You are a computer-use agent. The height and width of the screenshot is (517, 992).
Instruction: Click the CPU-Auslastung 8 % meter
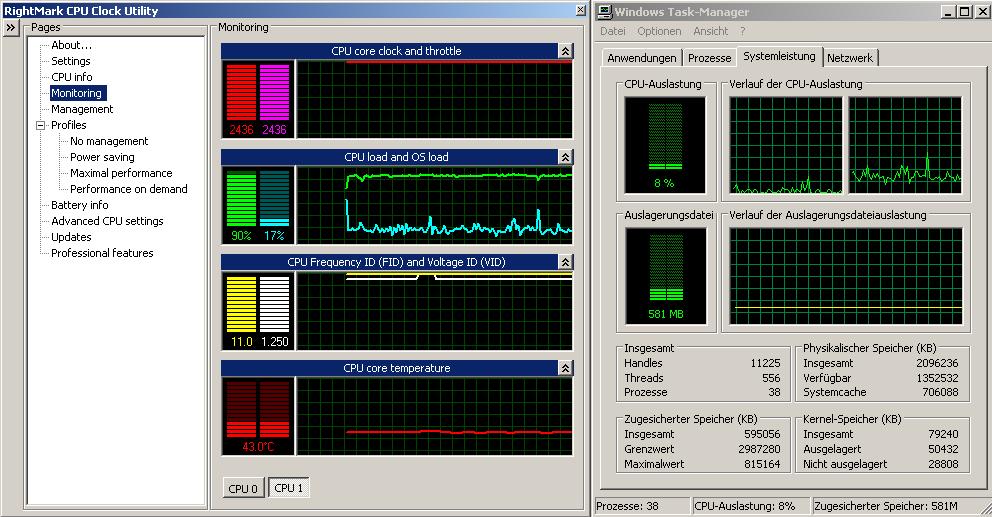coord(665,145)
